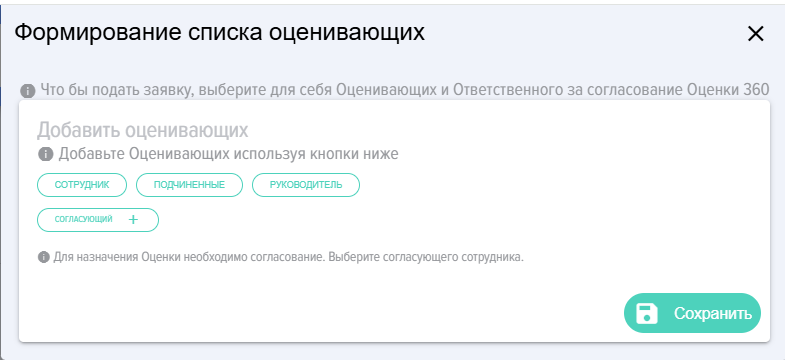785x360 pixels.
Task: Add an evaluator via СОТРУДНИК button
Action: click(82, 185)
